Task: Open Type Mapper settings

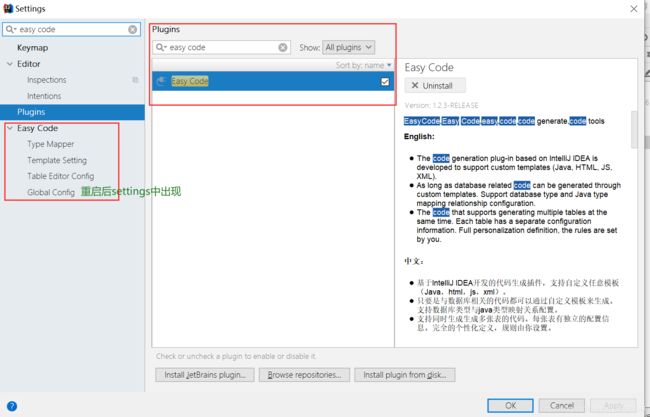Action: click(x=51, y=144)
